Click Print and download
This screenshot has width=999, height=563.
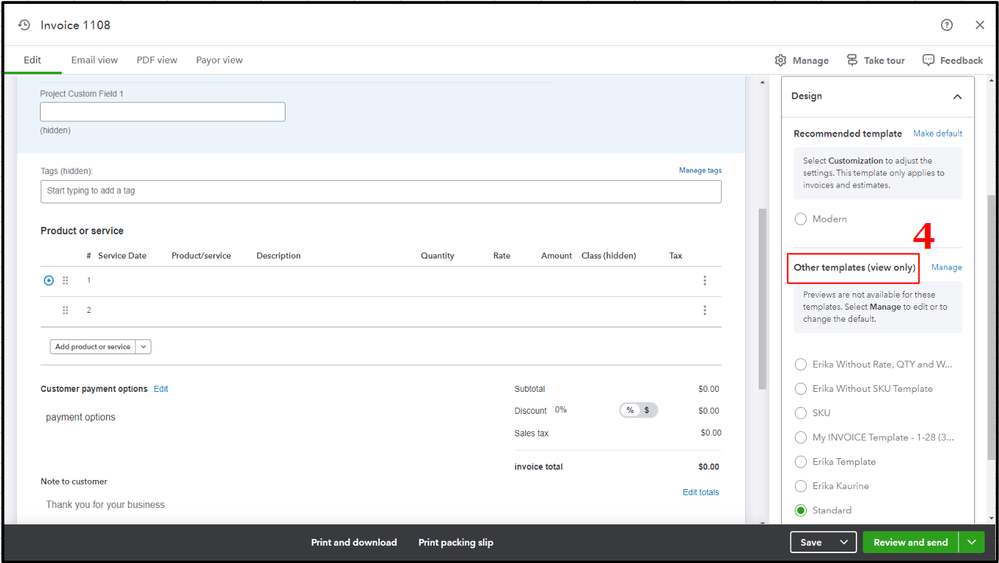pos(354,542)
